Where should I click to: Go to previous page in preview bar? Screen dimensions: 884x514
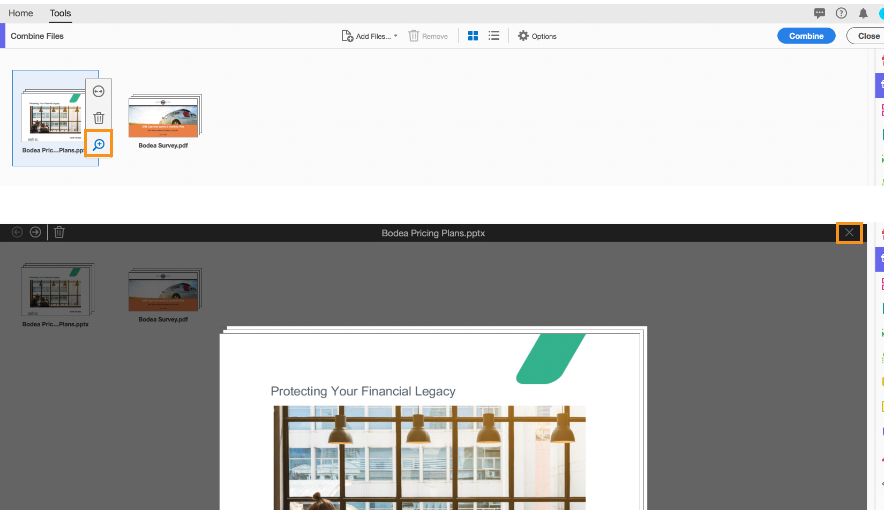[x=17, y=232]
